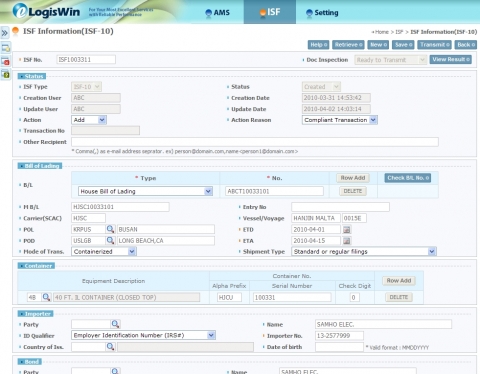This screenshot has width=480, height=374.
Task: Click the ISF breadcrumb link
Action: tap(399, 32)
